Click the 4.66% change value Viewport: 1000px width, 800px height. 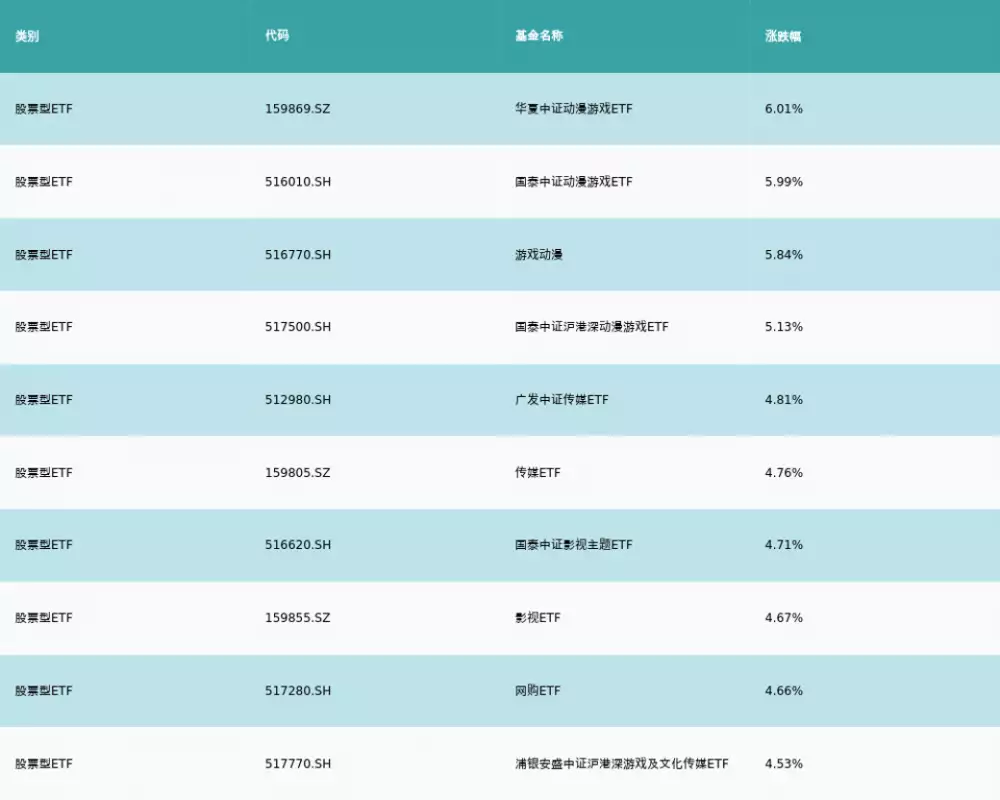tap(784, 690)
